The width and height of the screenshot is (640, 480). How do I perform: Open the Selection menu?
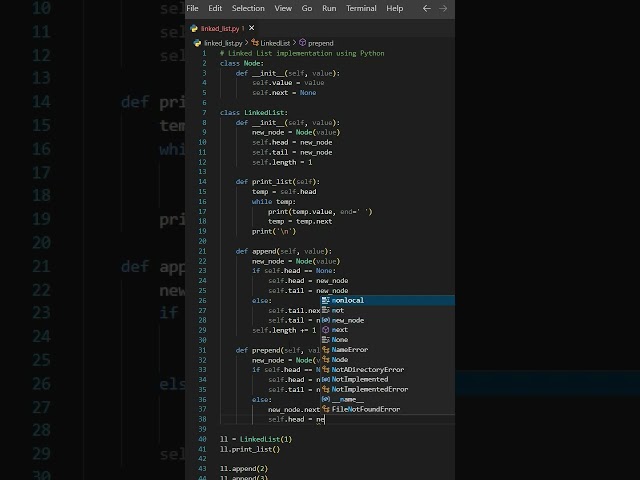click(248, 8)
